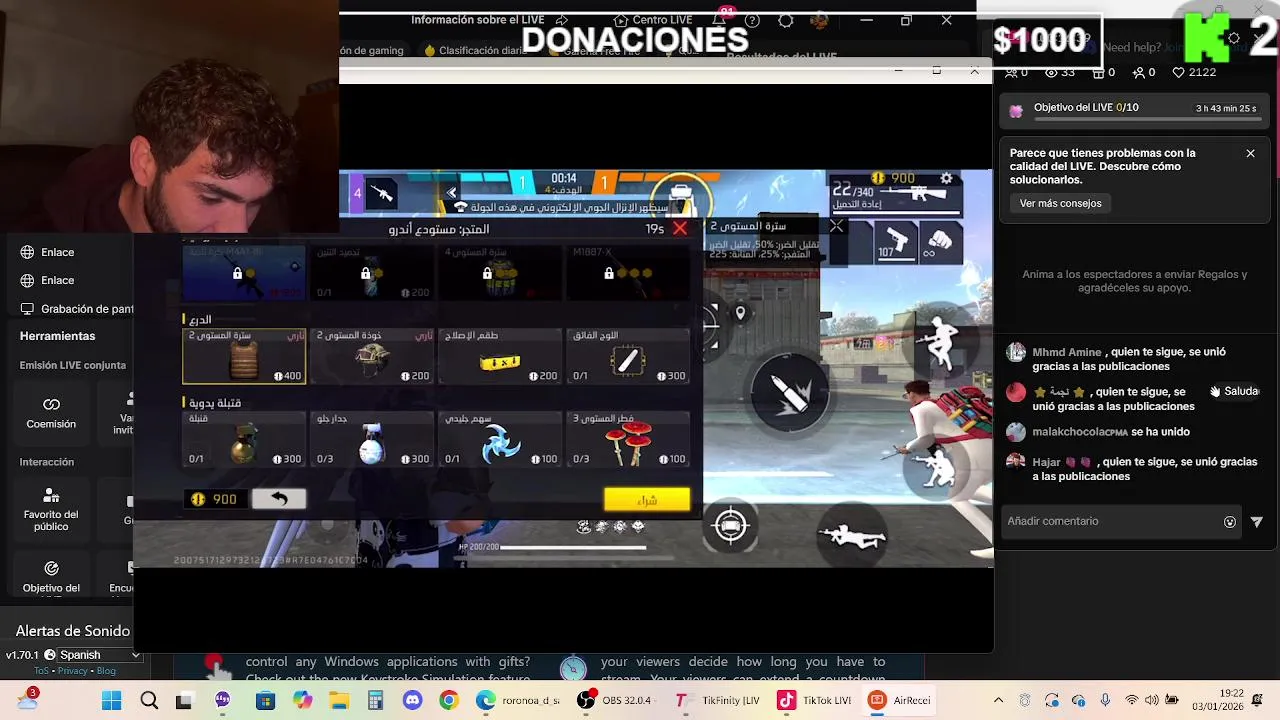Click the Privacy link
The height and width of the screenshot is (720, 1280).
click(72, 671)
